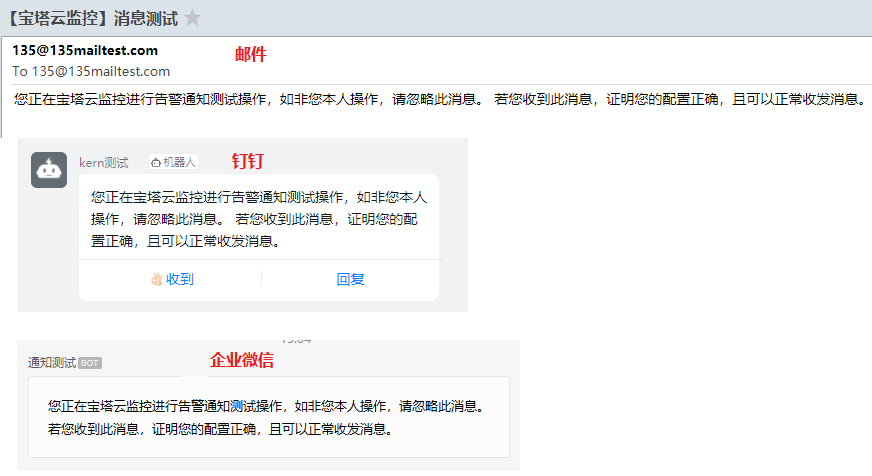
Task: Click the 收到 button in DingTalk message
Action: [x=172, y=279]
